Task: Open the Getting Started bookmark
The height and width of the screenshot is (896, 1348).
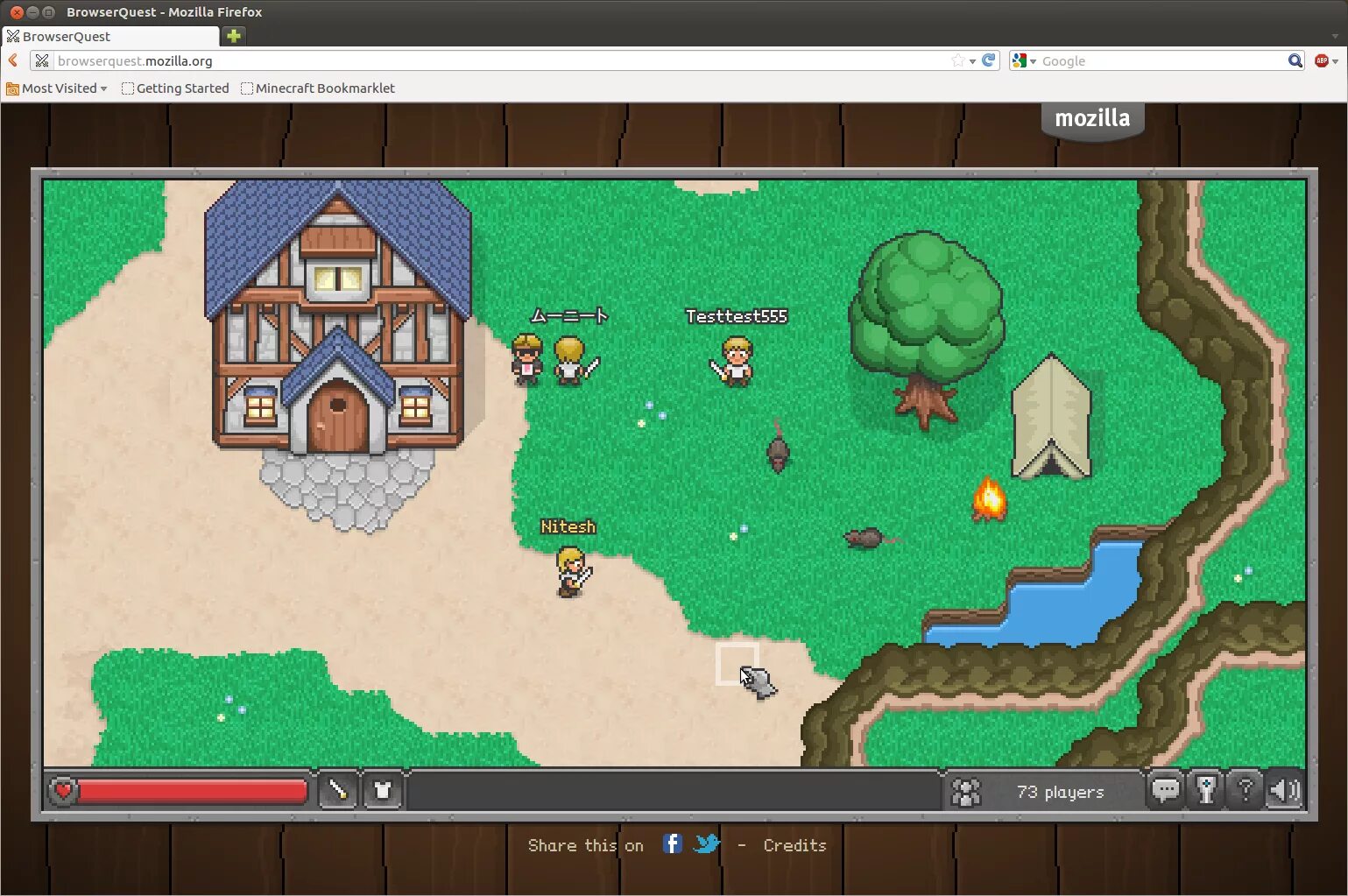Action: [175, 88]
